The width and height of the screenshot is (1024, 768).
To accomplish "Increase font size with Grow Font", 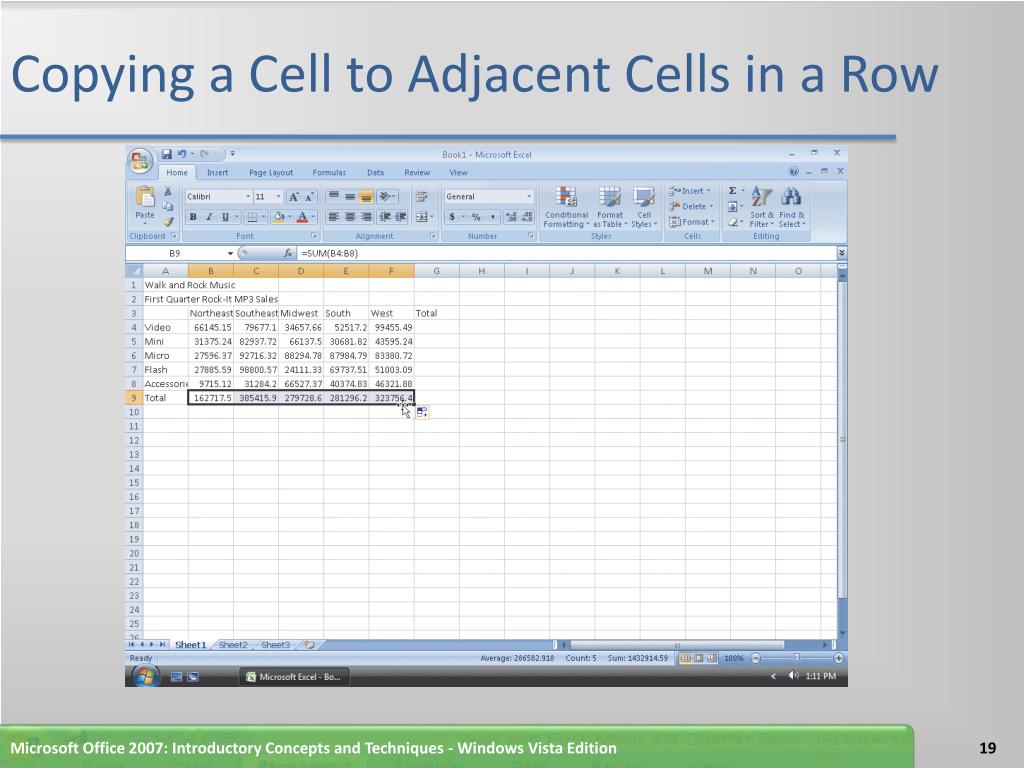I will (x=294, y=197).
